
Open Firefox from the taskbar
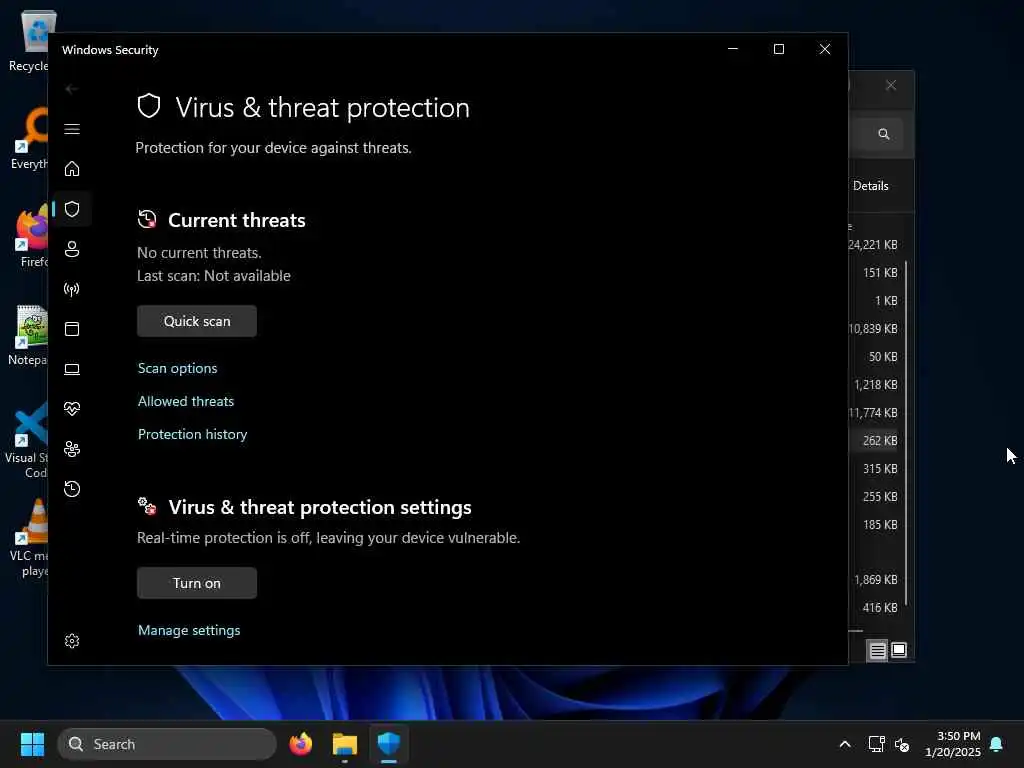tap(300, 744)
